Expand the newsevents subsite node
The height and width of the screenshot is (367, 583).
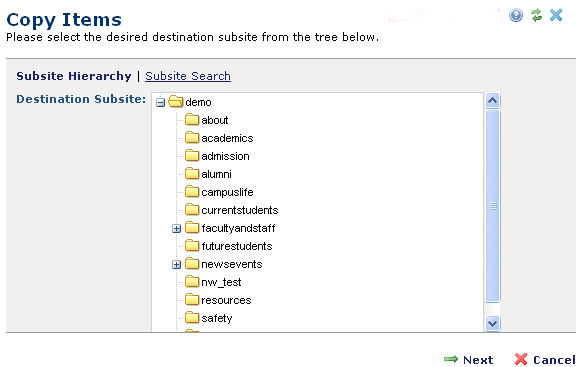(176, 264)
